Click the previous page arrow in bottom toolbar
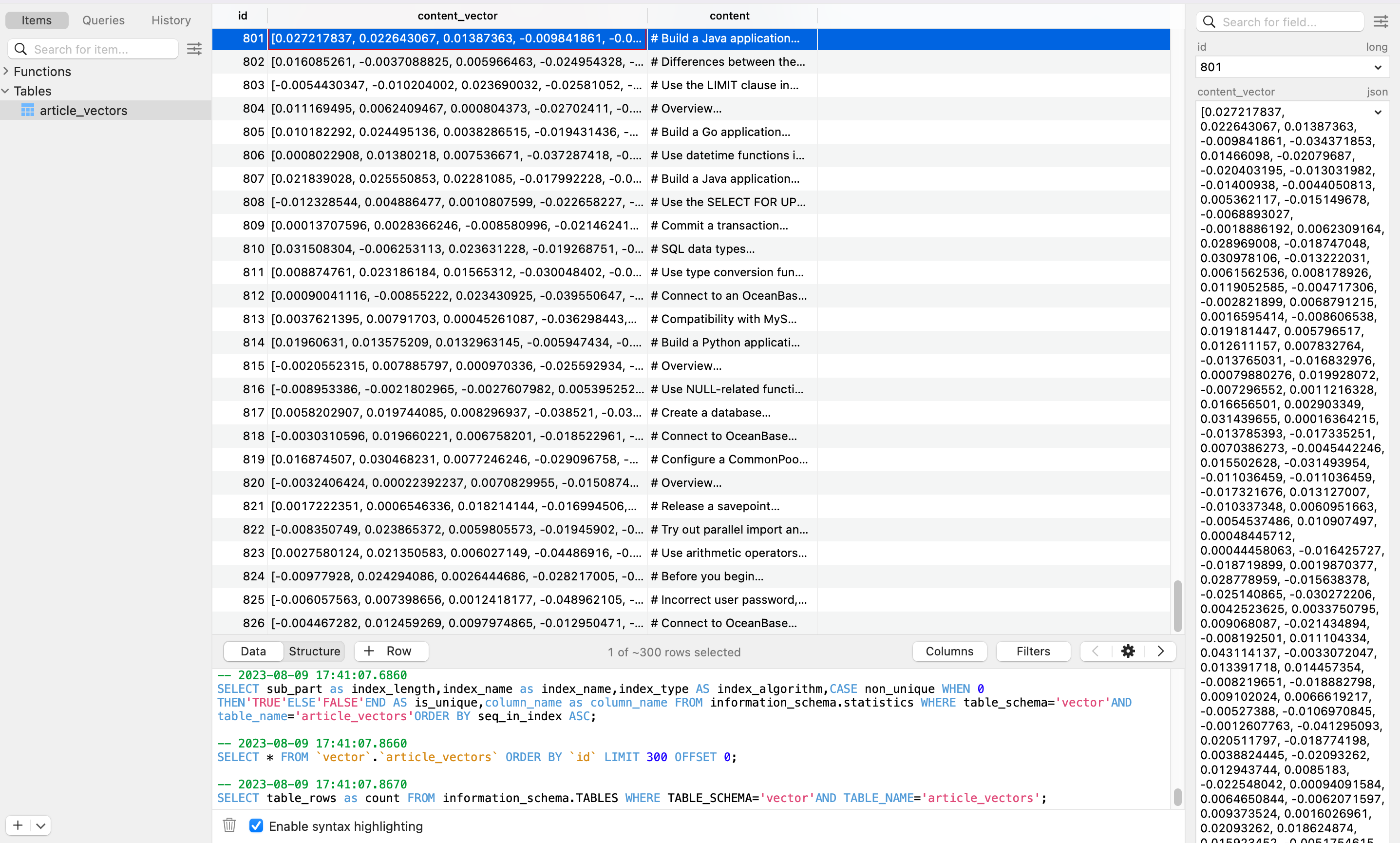 tap(1095, 651)
